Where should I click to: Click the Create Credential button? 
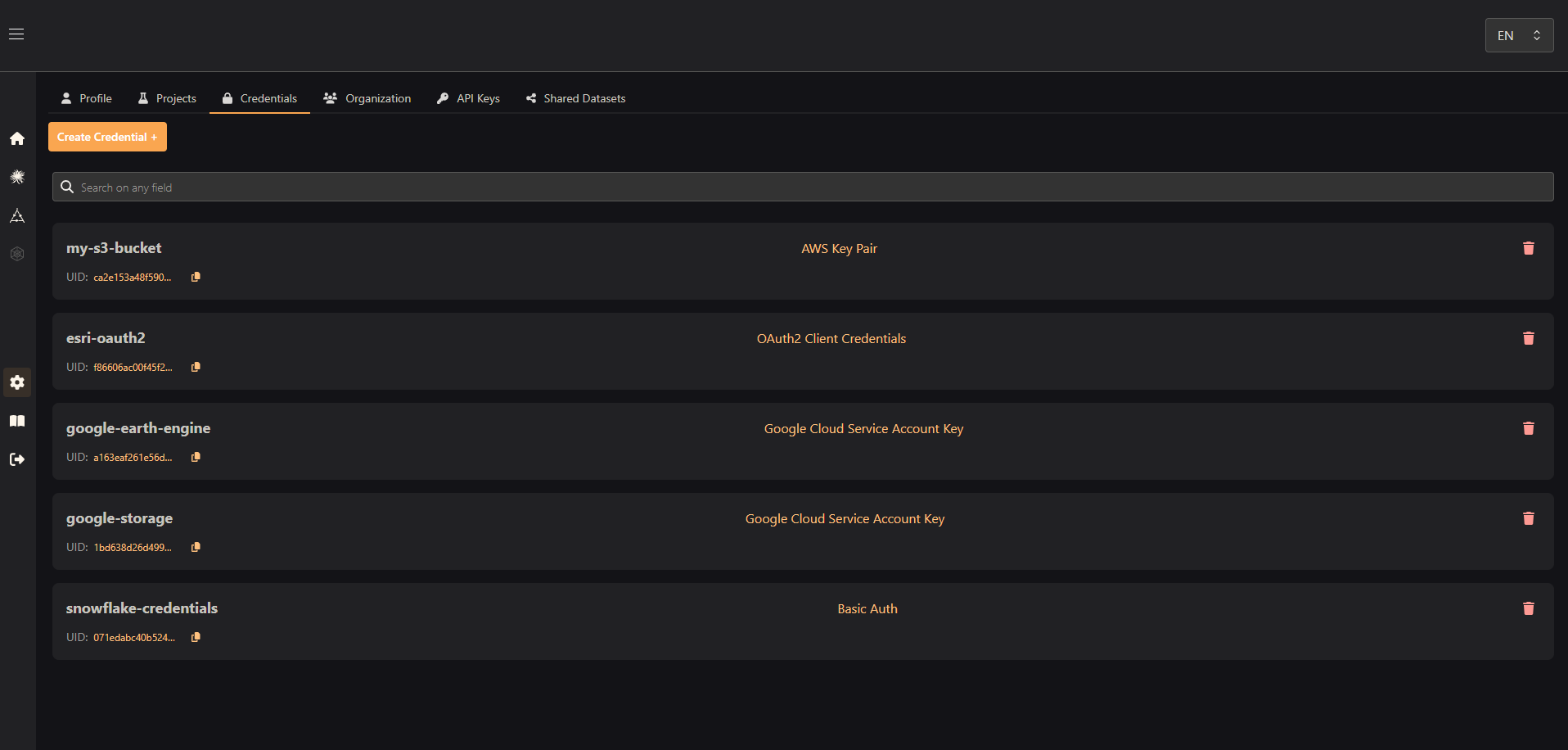click(107, 137)
